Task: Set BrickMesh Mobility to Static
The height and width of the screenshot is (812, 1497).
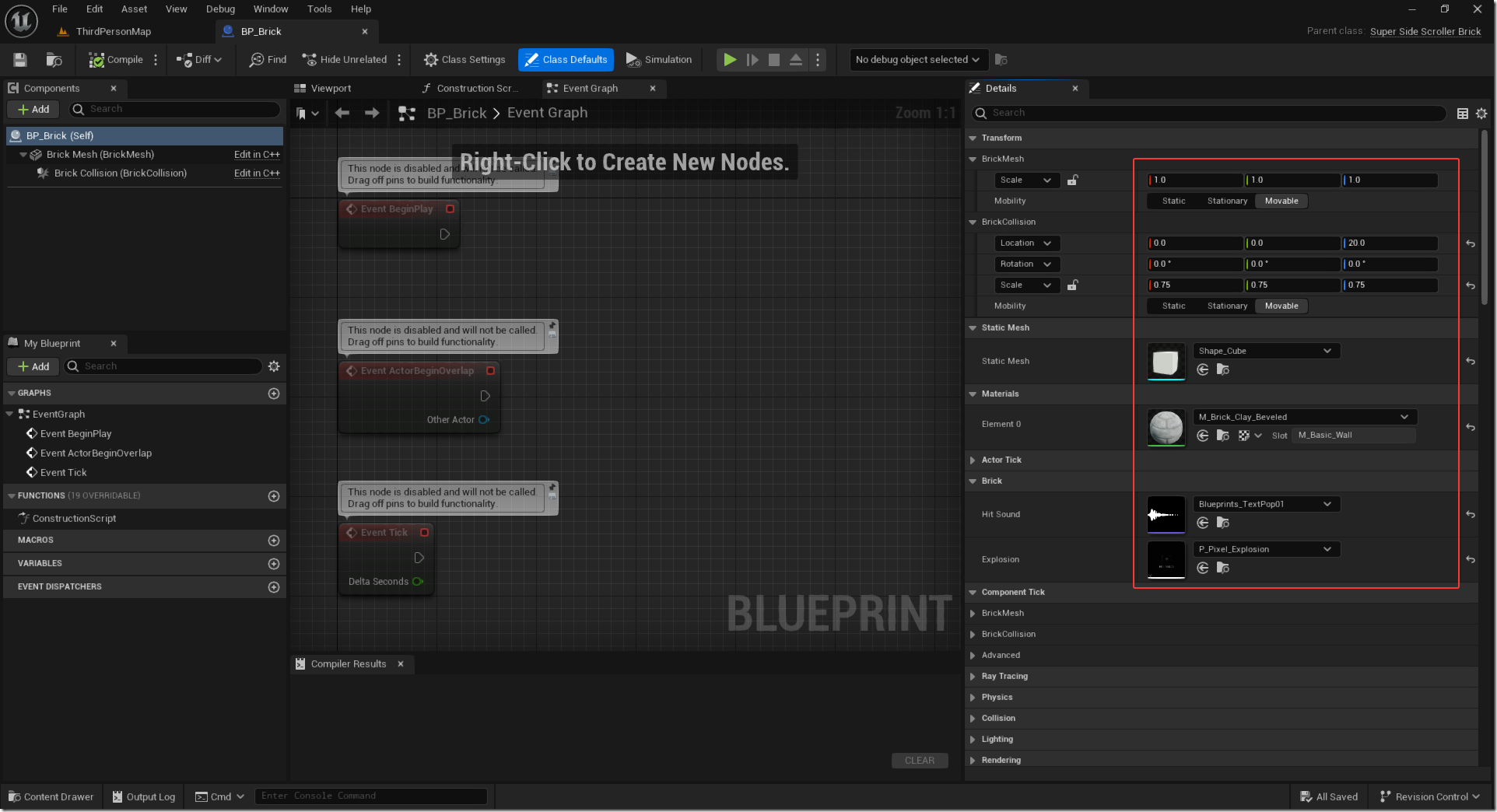Action: pos(1173,201)
